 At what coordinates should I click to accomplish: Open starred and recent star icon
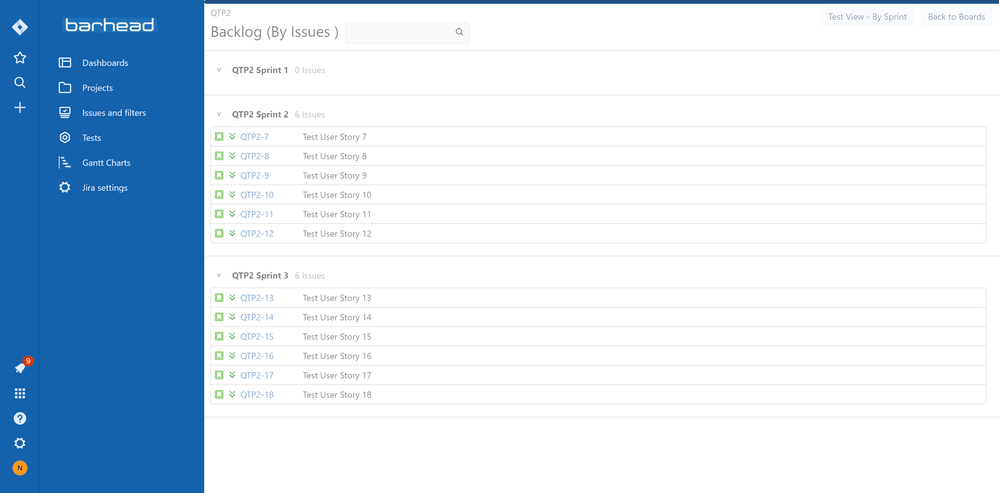(20, 58)
